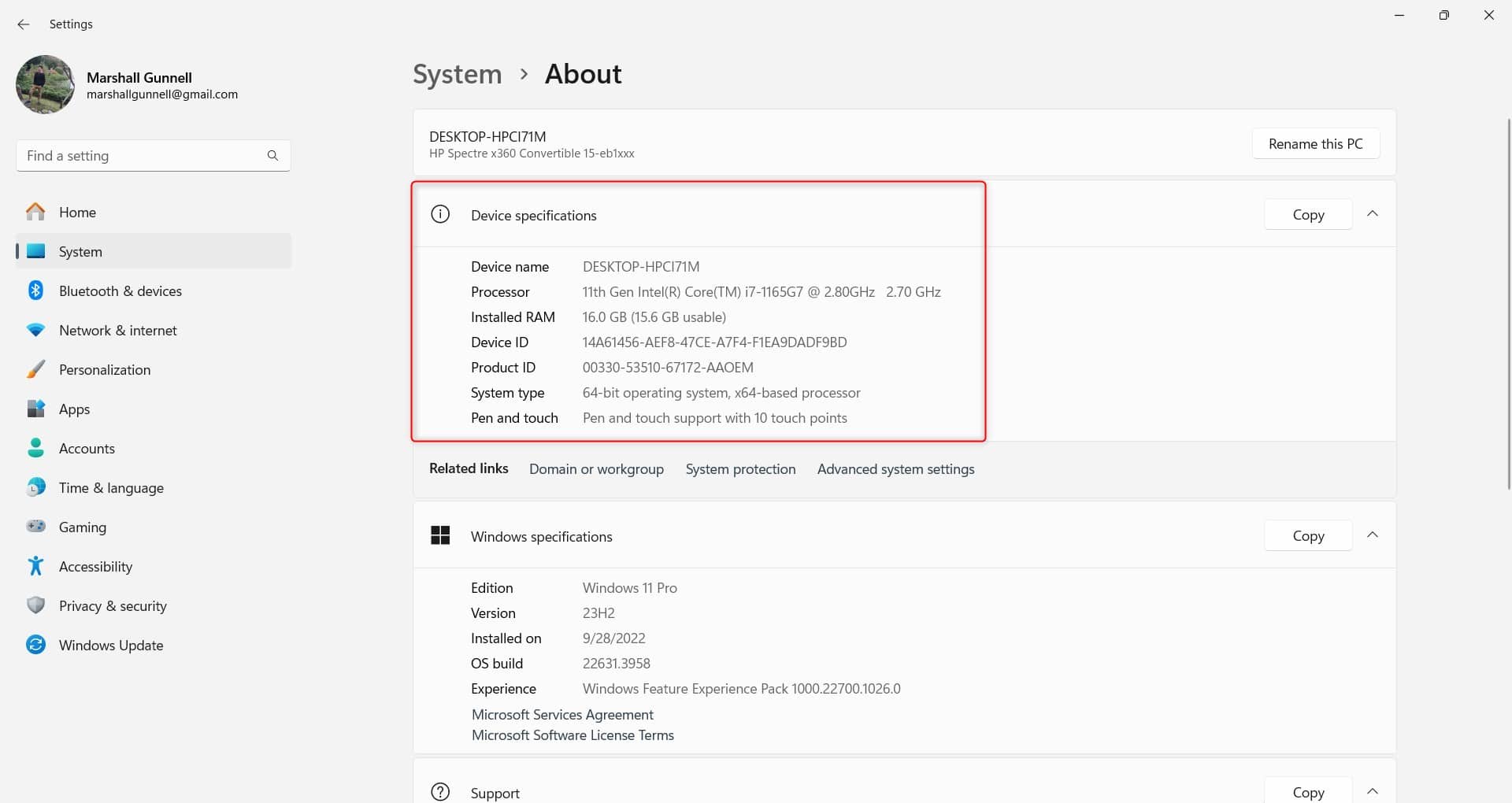The height and width of the screenshot is (803, 1512).
Task: Click System in the breadcrumb
Action: (x=458, y=74)
